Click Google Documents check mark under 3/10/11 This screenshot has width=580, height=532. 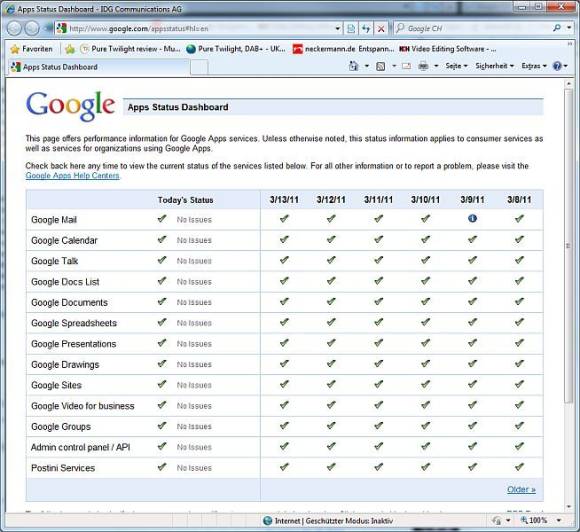(x=425, y=302)
